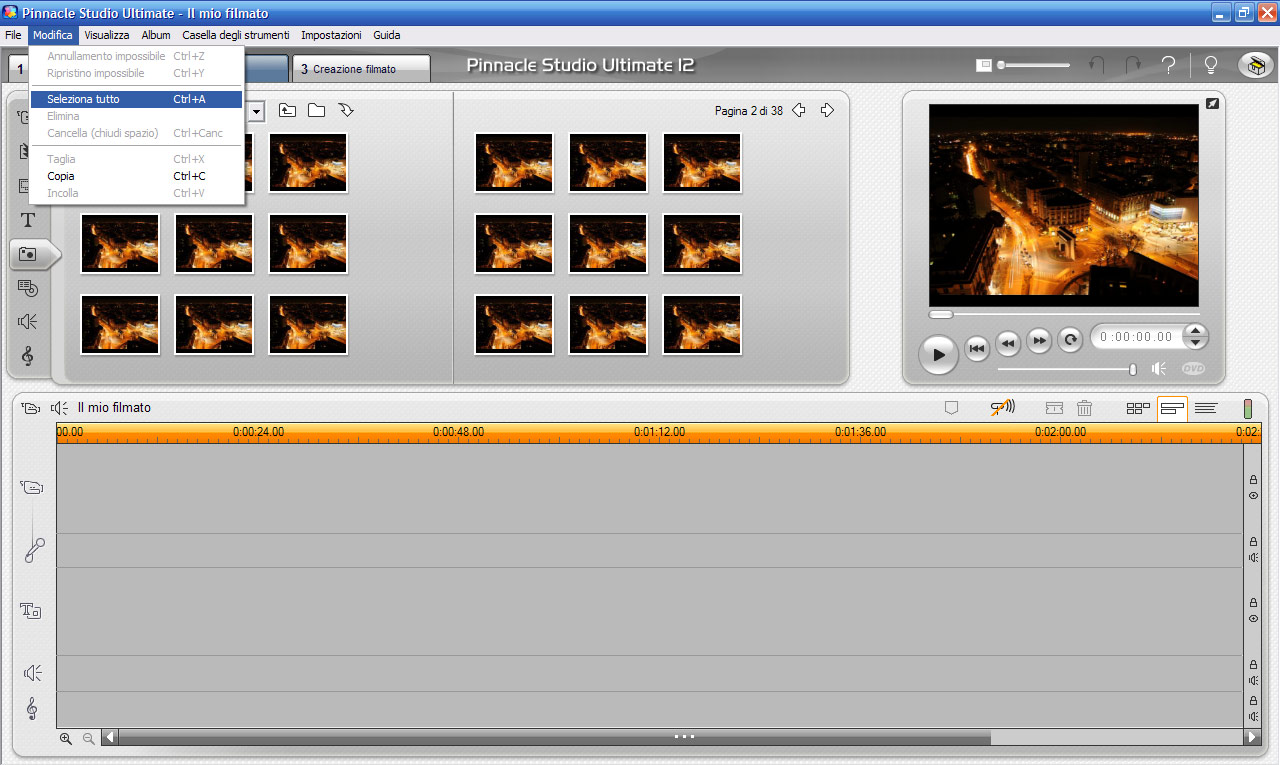Open the video toolbox above the timeline
The height and width of the screenshot is (765, 1280).
30,408
